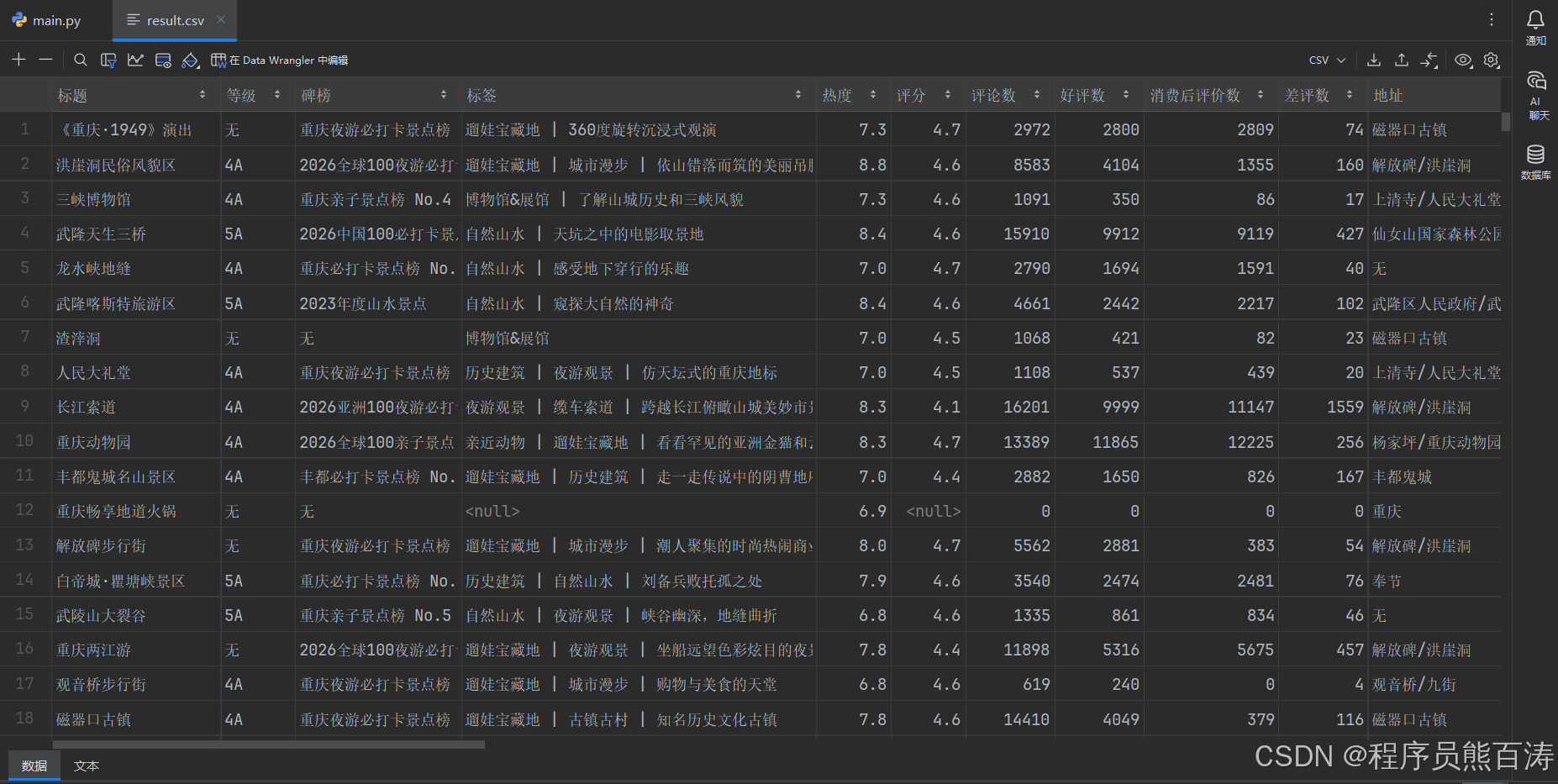The width and height of the screenshot is (1558, 784).
Task: Open the notifications bell panel
Action: (x=1535, y=27)
